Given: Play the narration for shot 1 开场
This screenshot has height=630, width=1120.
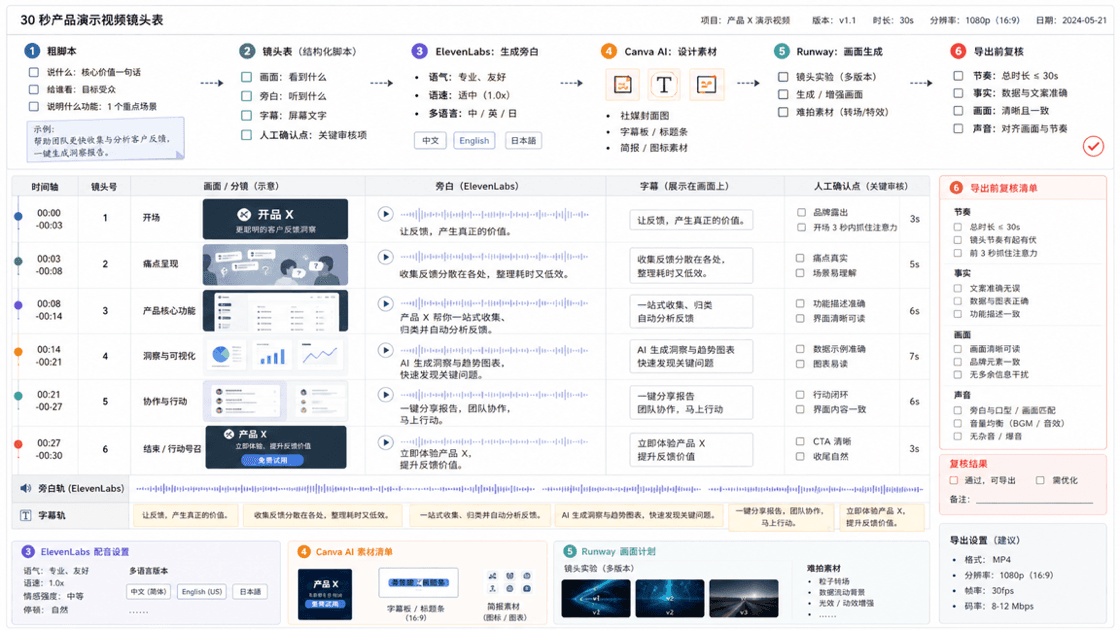Looking at the screenshot, I should [386, 214].
